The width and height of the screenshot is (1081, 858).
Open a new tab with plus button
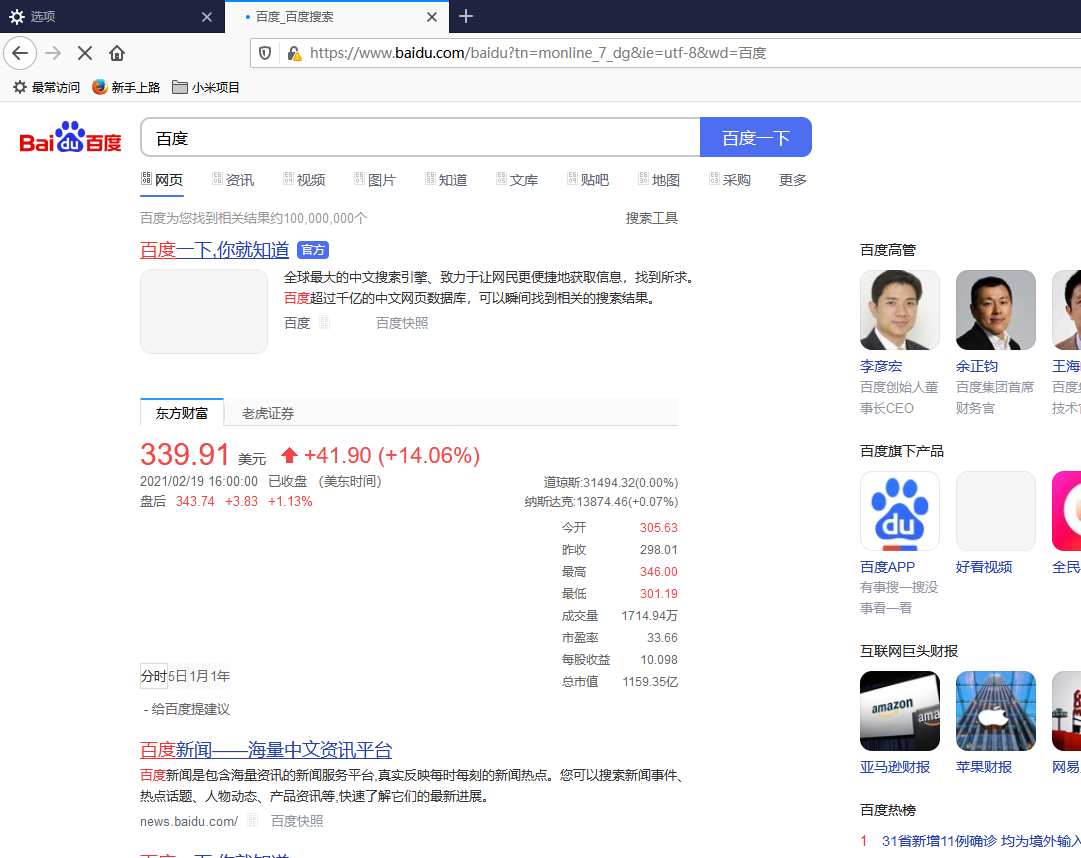click(x=466, y=16)
